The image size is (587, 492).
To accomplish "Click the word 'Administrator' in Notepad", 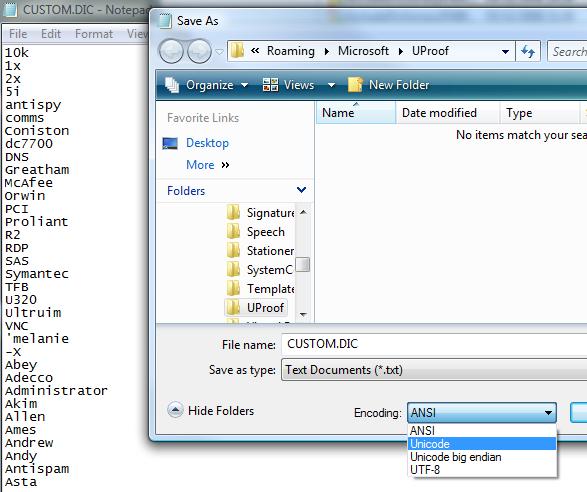I will (56, 391).
